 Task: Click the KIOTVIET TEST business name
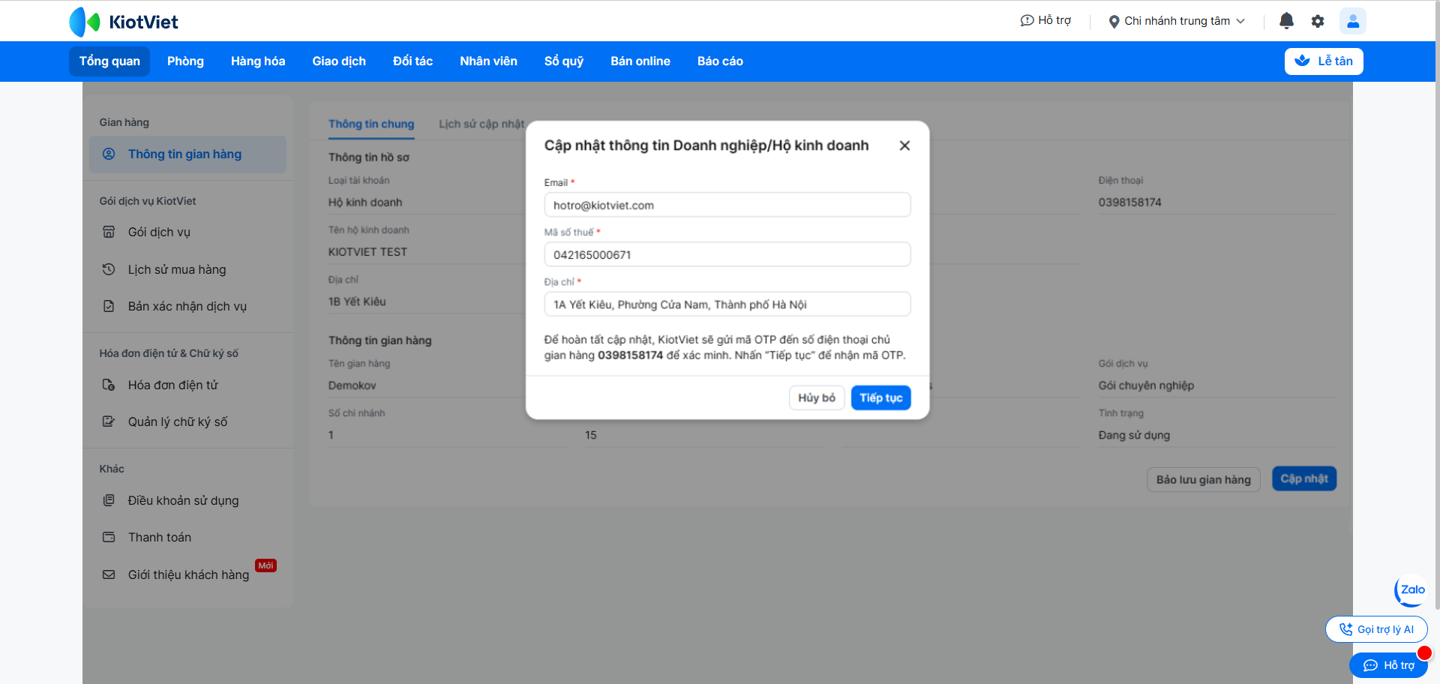[x=368, y=252]
